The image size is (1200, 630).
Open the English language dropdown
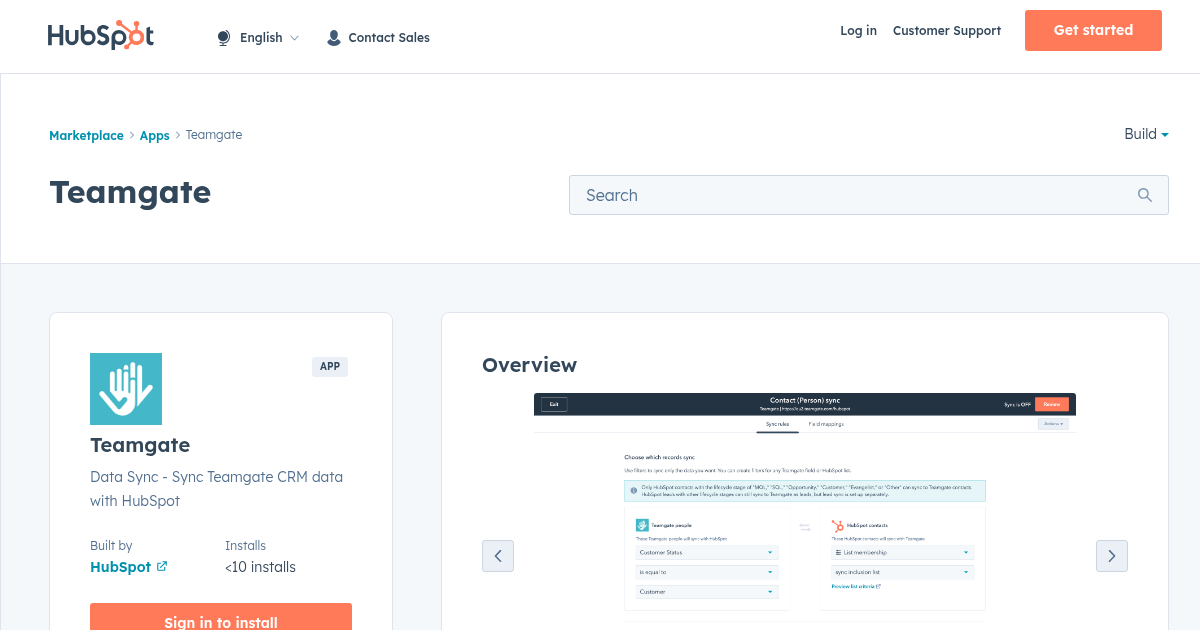pyautogui.click(x=258, y=38)
